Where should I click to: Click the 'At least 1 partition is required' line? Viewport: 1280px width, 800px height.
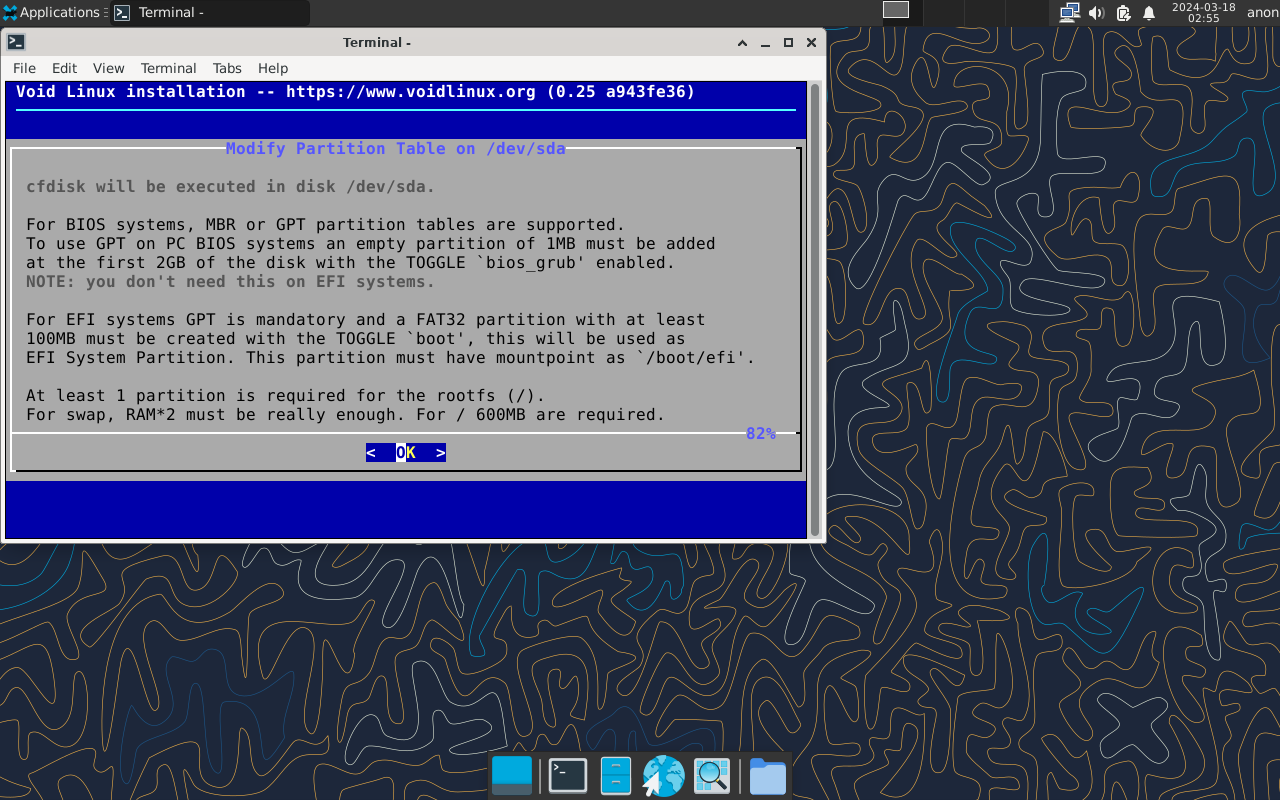click(286, 395)
